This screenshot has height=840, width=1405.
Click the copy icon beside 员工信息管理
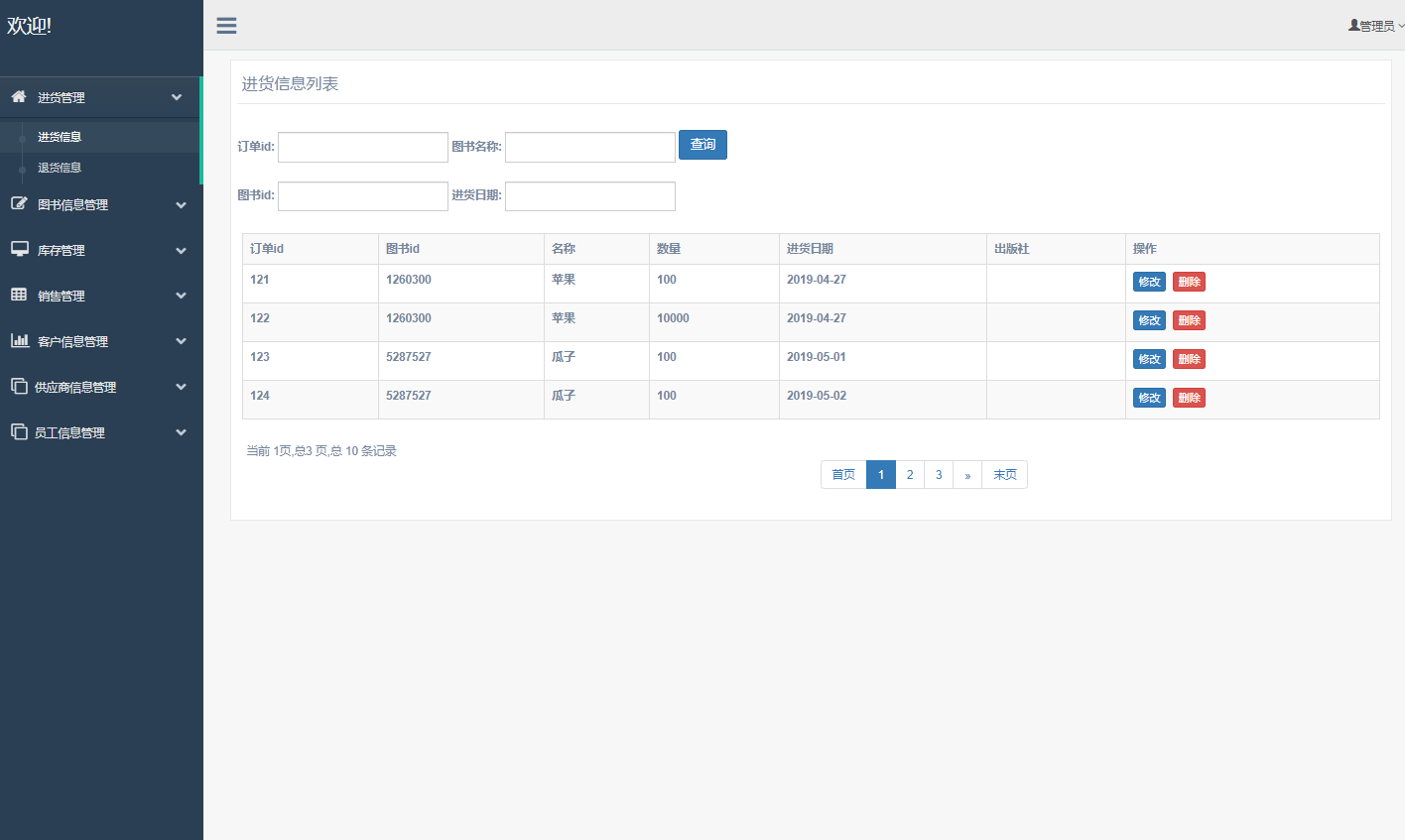pyautogui.click(x=19, y=431)
